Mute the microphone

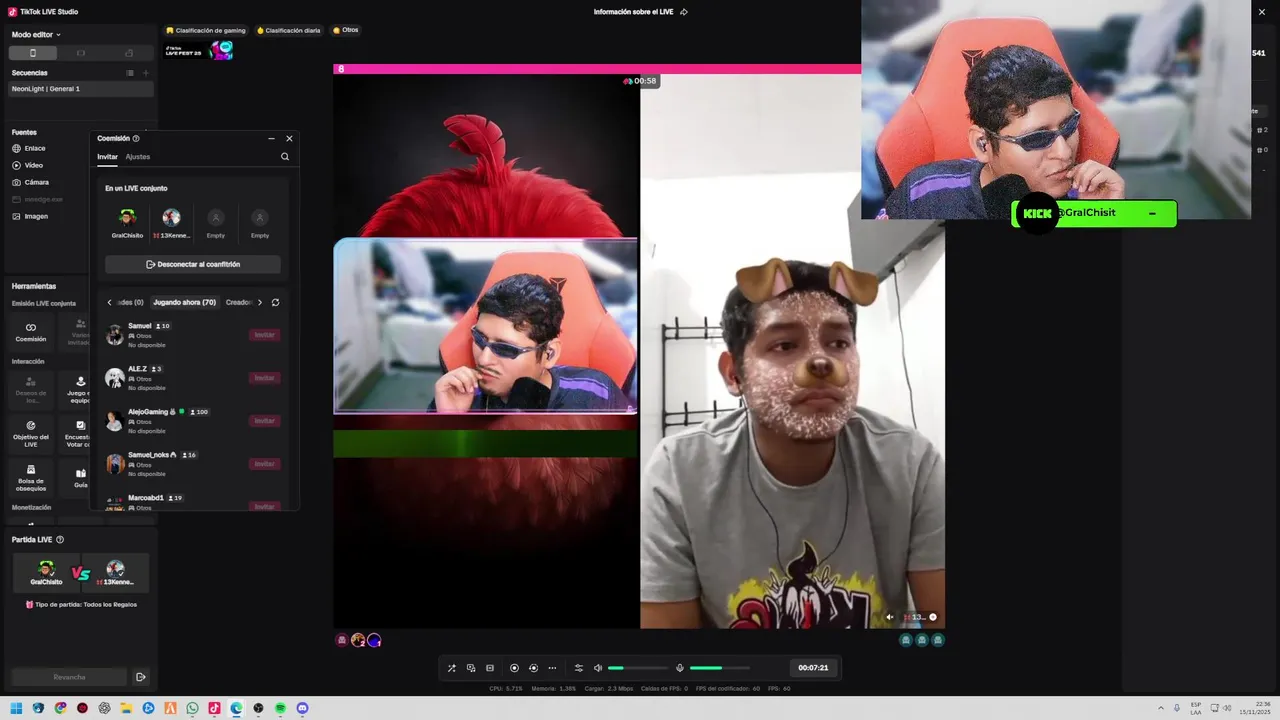[x=680, y=668]
